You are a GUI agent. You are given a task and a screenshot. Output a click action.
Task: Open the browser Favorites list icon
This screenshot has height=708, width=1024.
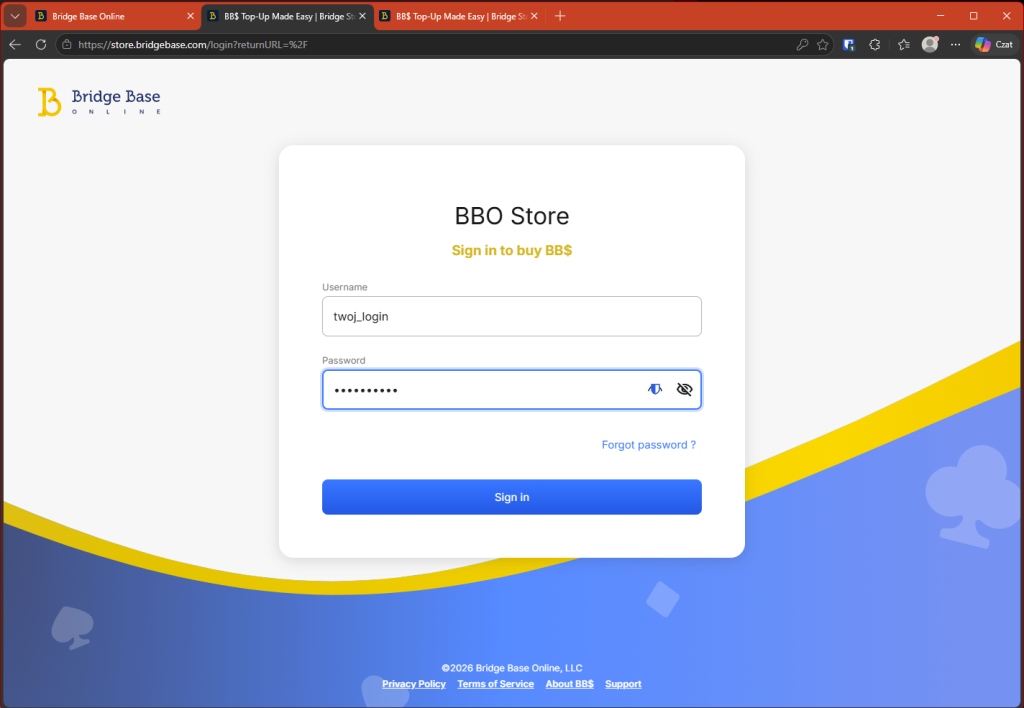(904, 45)
